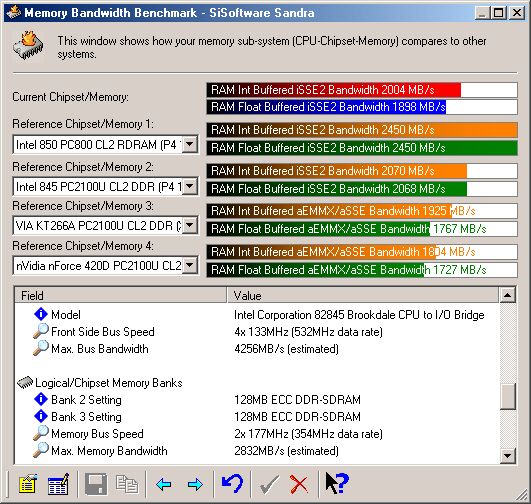The width and height of the screenshot is (531, 504).
Task: Click the blue table edit icon
Action: (x=59, y=484)
